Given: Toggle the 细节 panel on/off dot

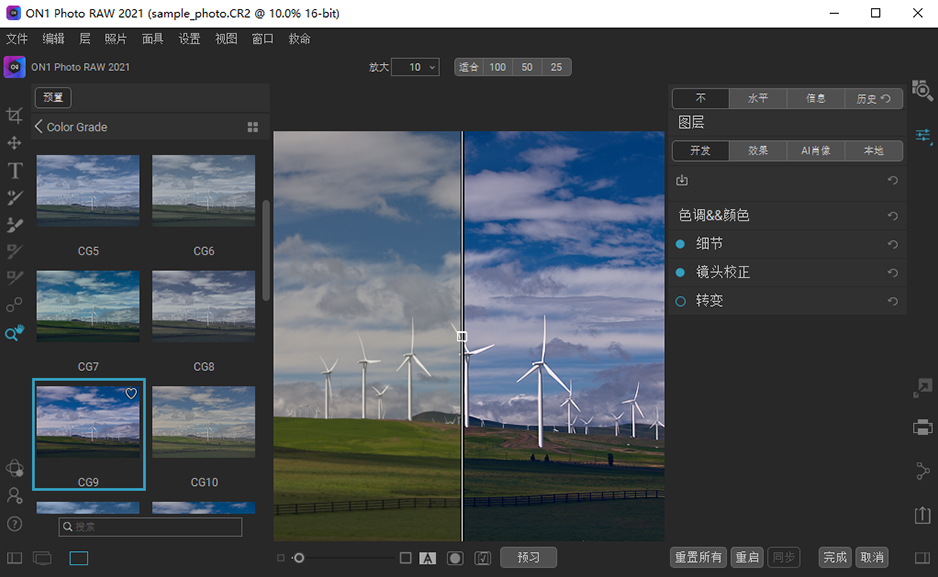Looking at the screenshot, I should [x=681, y=244].
